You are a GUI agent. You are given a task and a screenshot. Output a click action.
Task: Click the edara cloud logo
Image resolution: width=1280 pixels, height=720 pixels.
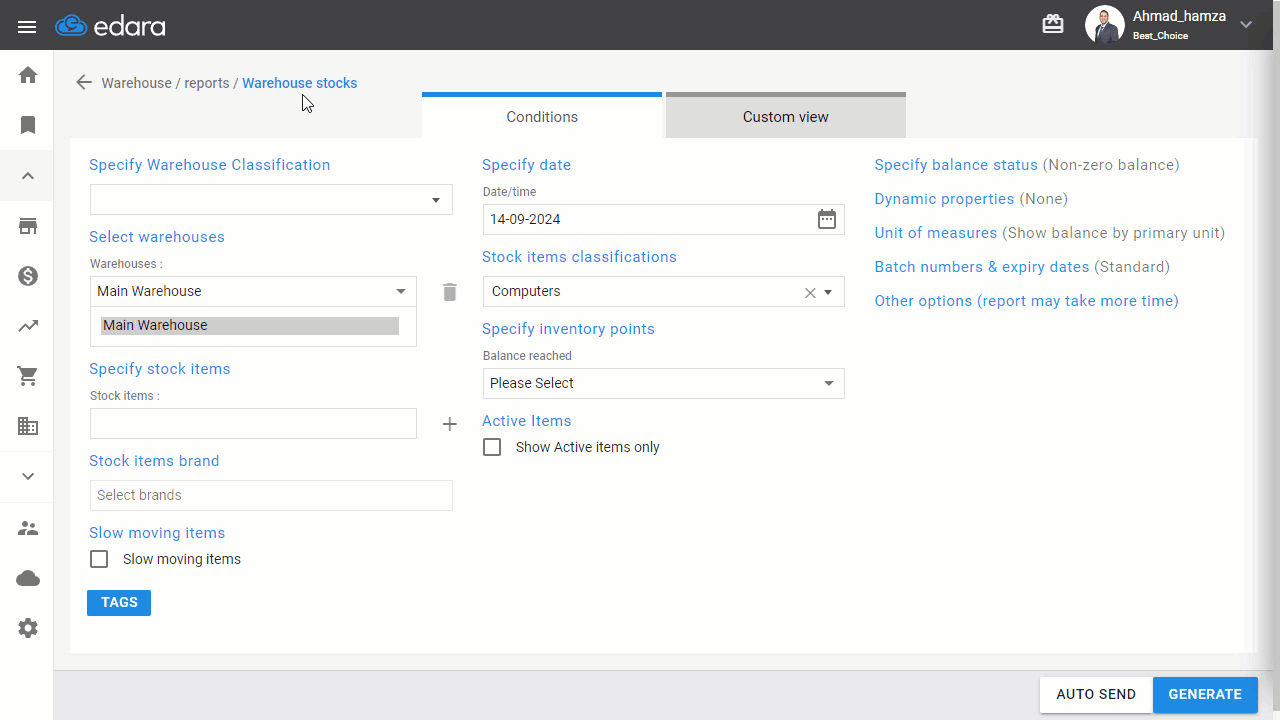[x=110, y=26]
